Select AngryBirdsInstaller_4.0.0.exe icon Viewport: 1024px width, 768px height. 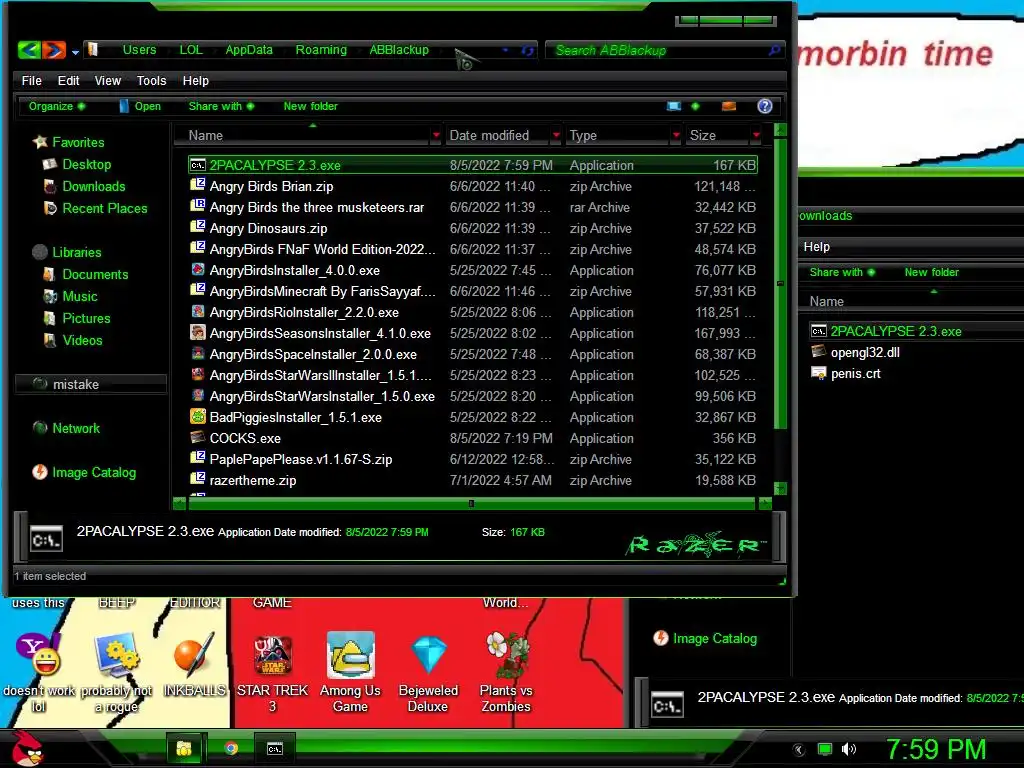(x=197, y=270)
